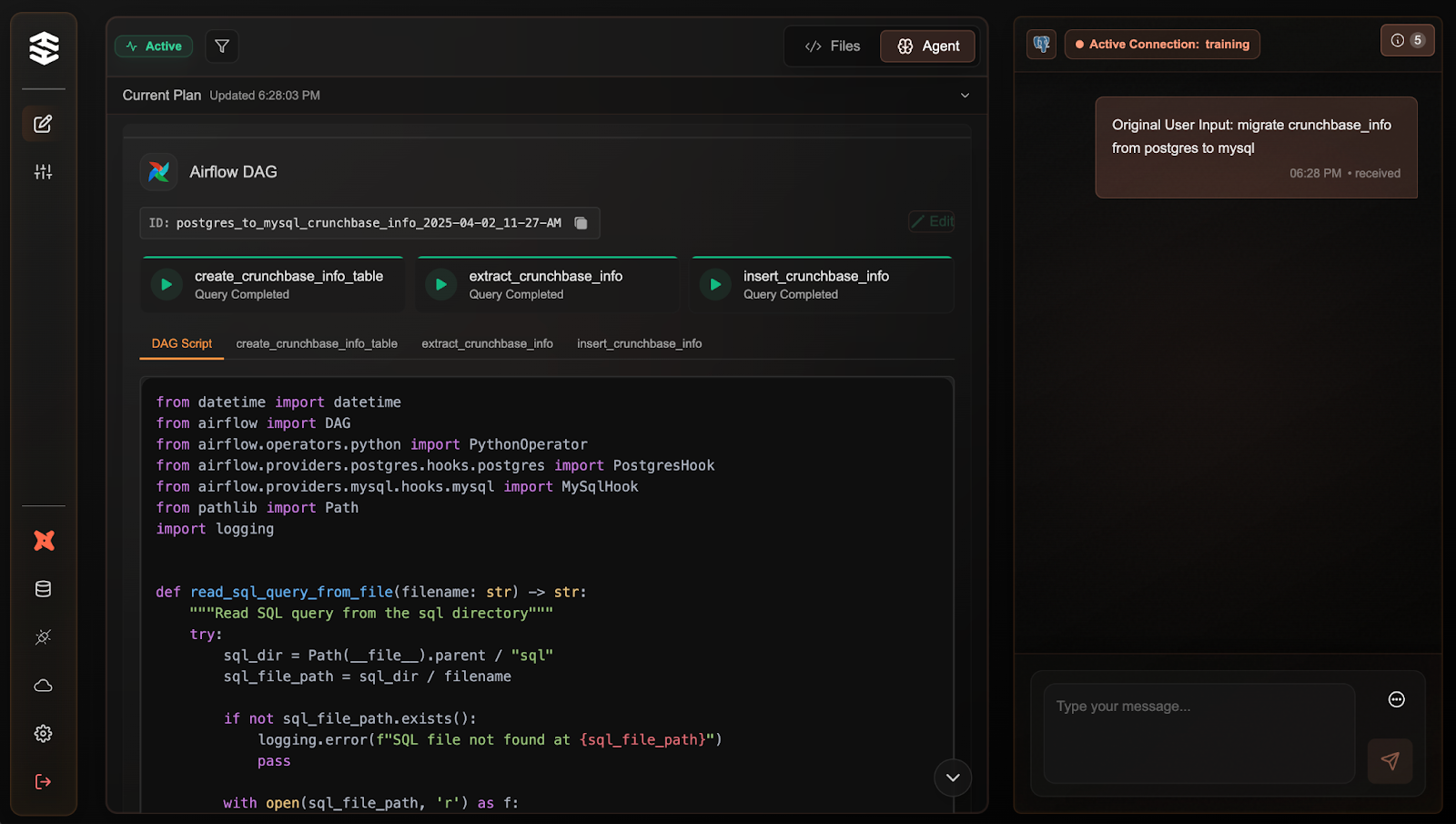Click the gear settings icon in sidebar
This screenshot has width=1456, height=824.
pos(43,734)
